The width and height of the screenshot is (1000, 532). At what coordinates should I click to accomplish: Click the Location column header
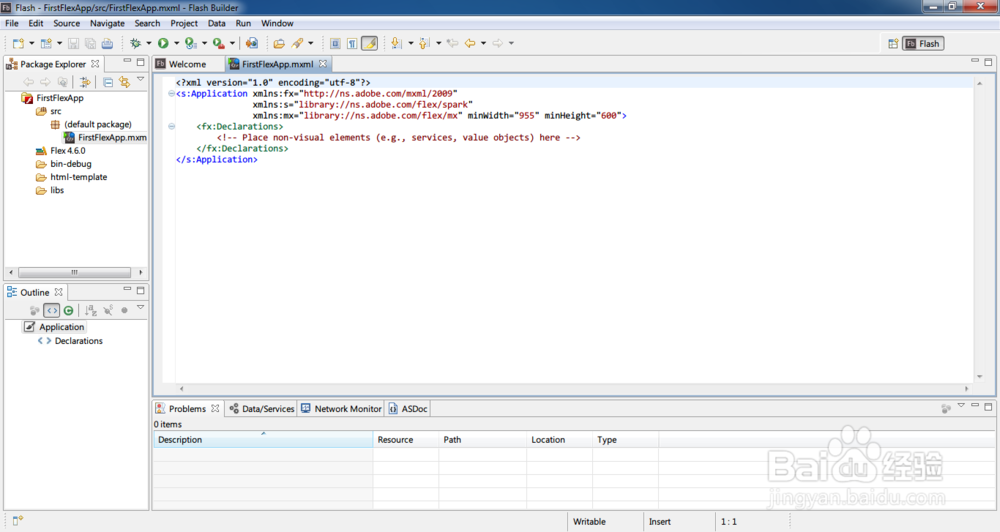(559, 440)
